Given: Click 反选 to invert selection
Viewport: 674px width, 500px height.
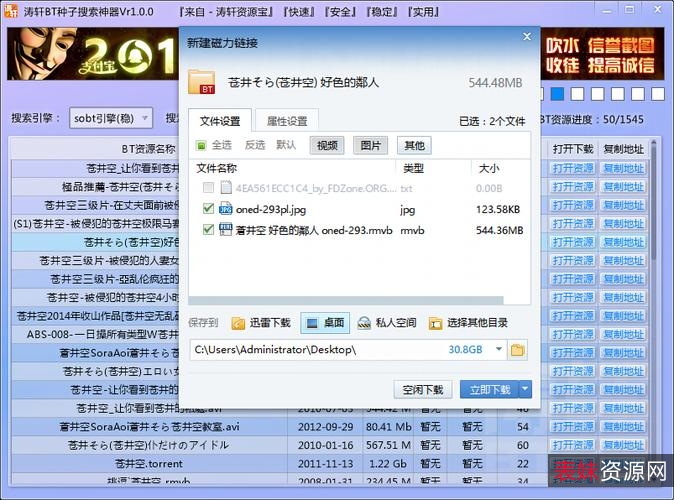Looking at the screenshot, I should 255,145.
